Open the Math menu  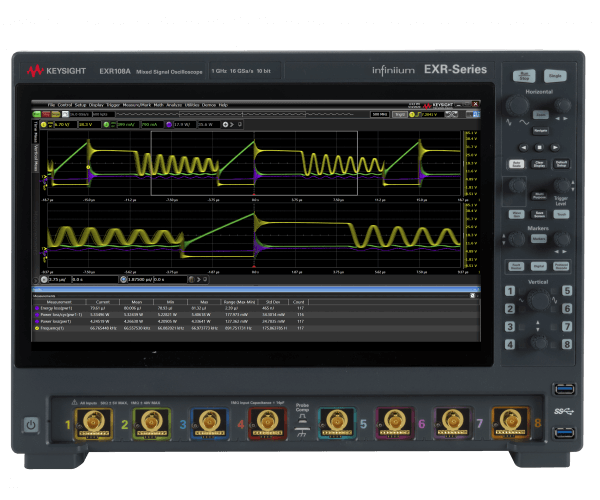pyautogui.click(x=158, y=105)
